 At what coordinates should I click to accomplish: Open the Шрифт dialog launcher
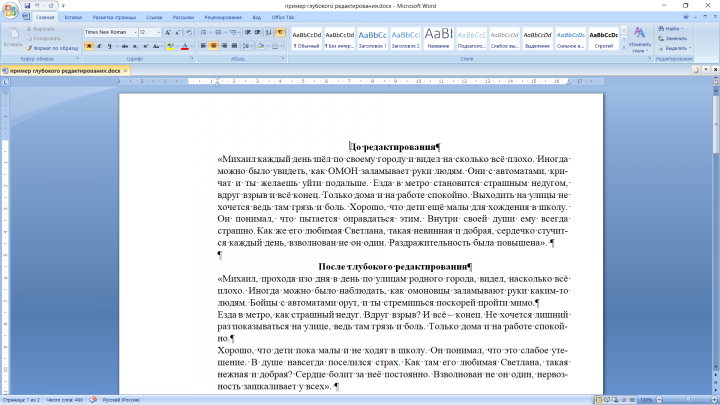click(191, 59)
